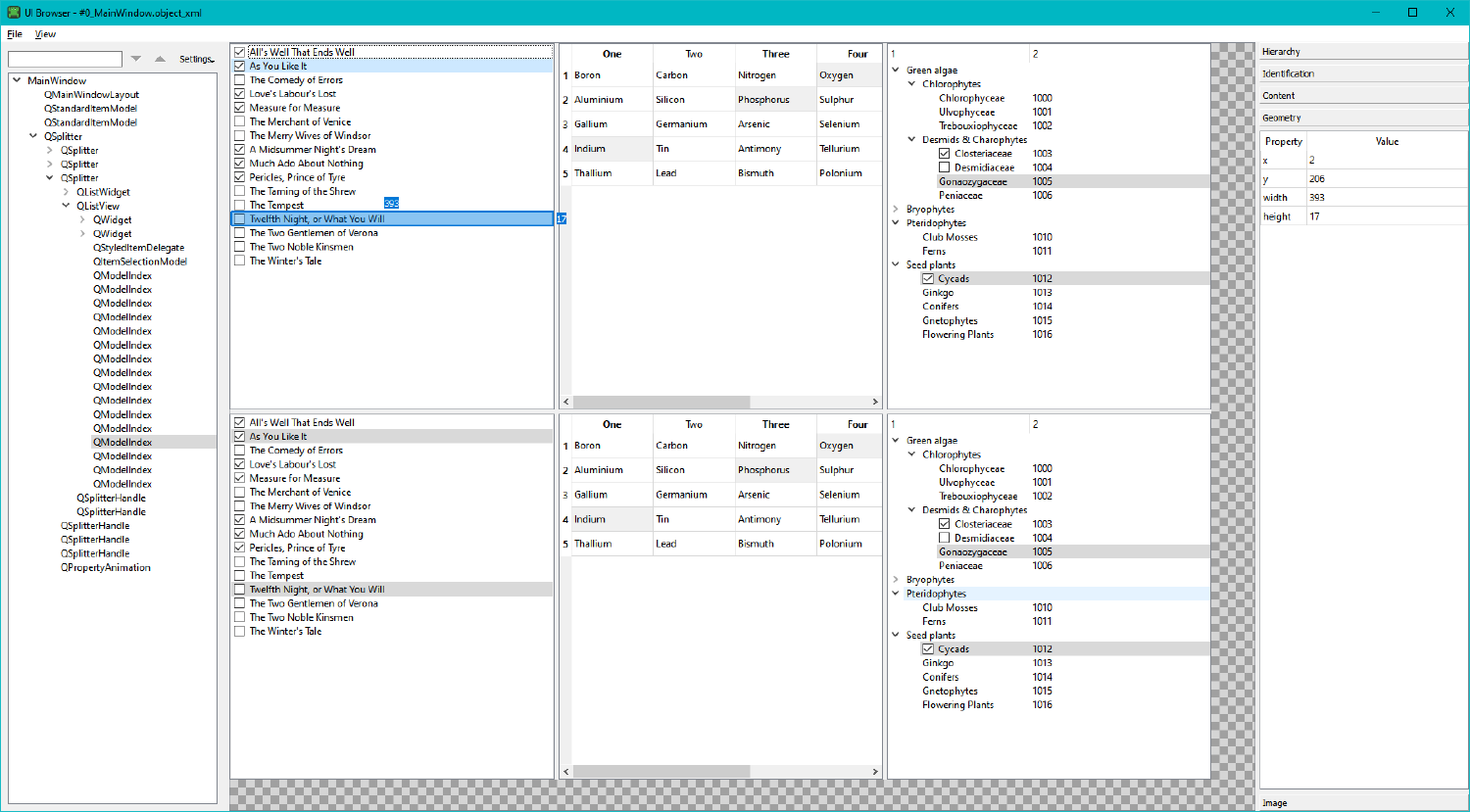Viewport: 1470px width, 812px height.
Task: Click the down arrow next to search field
Action: click(x=136, y=60)
